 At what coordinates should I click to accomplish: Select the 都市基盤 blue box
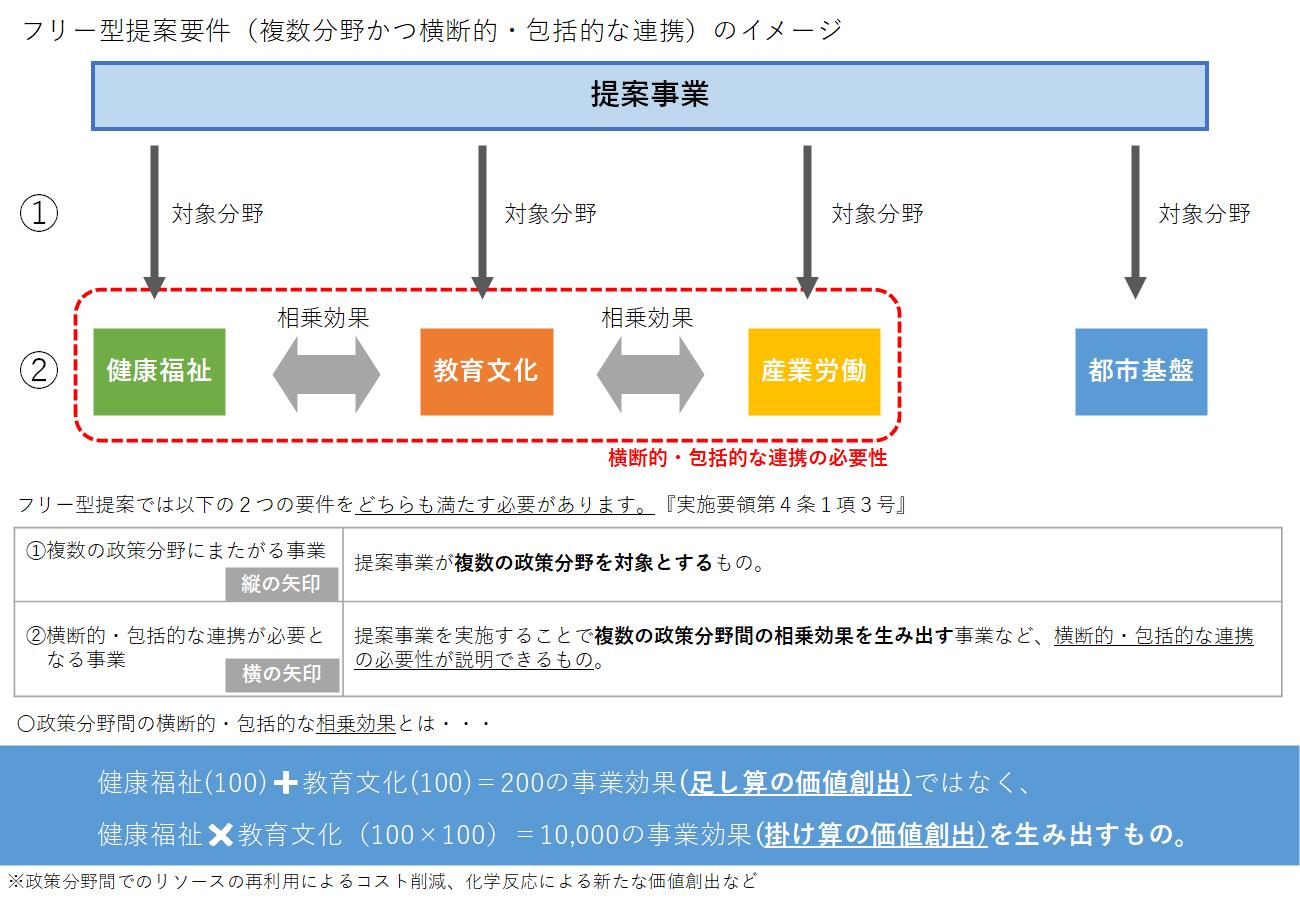pos(1141,371)
